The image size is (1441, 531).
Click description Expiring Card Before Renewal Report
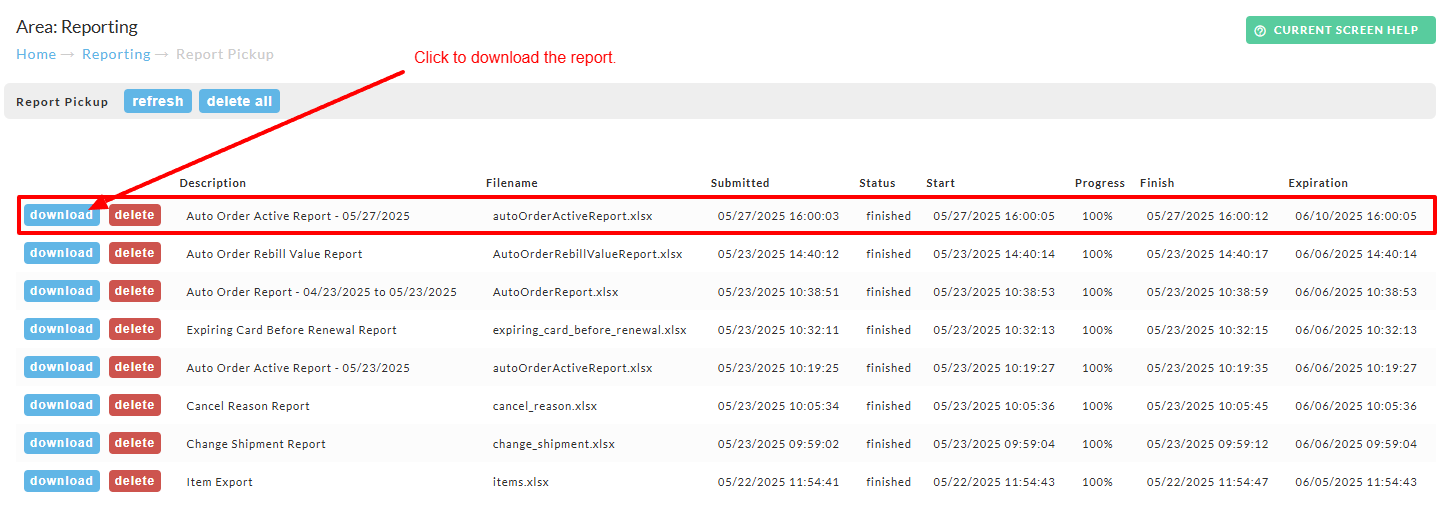(x=291, y=330)
